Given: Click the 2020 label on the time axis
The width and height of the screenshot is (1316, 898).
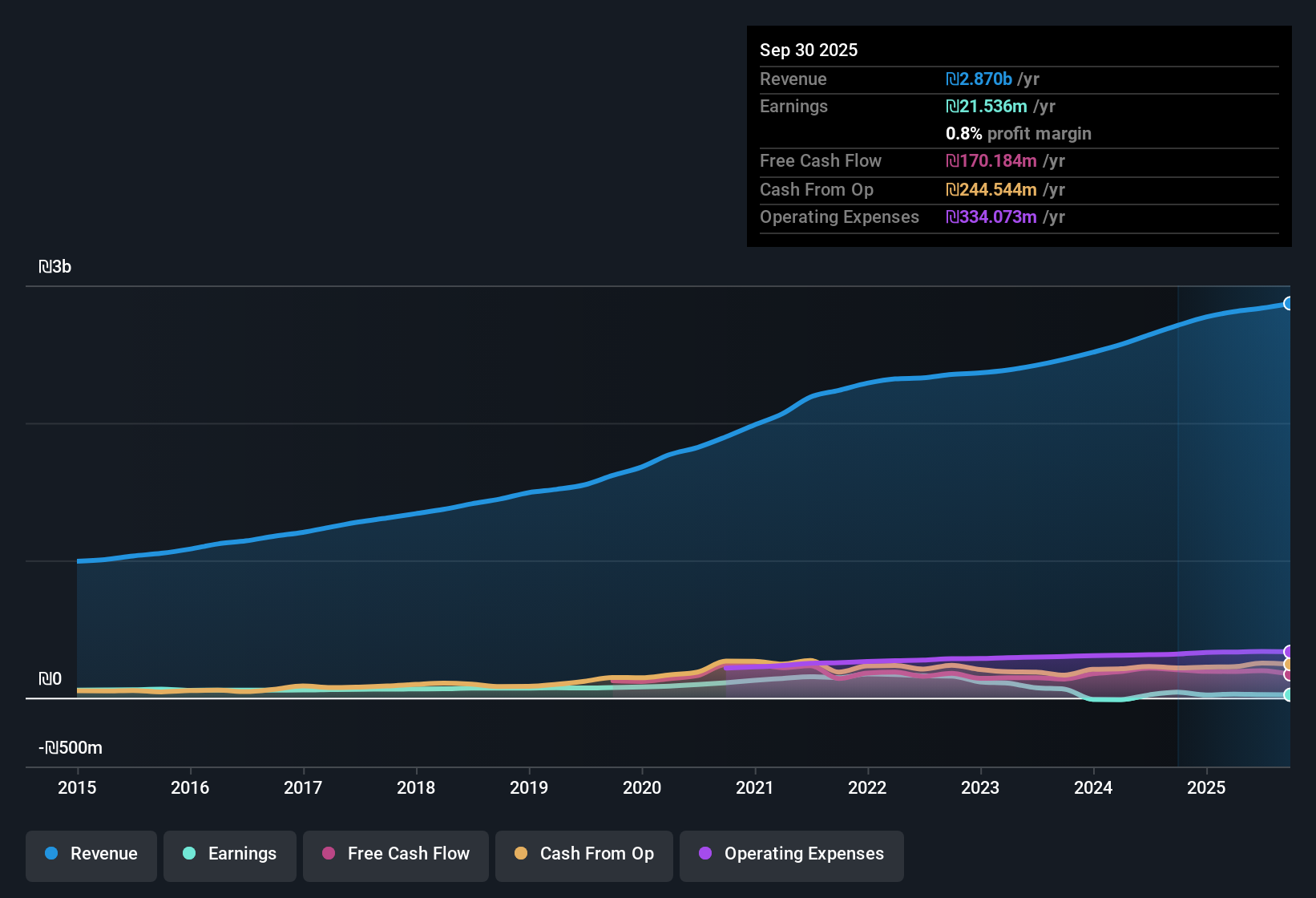Looking at the screenshot, I should tap(642, 787).
